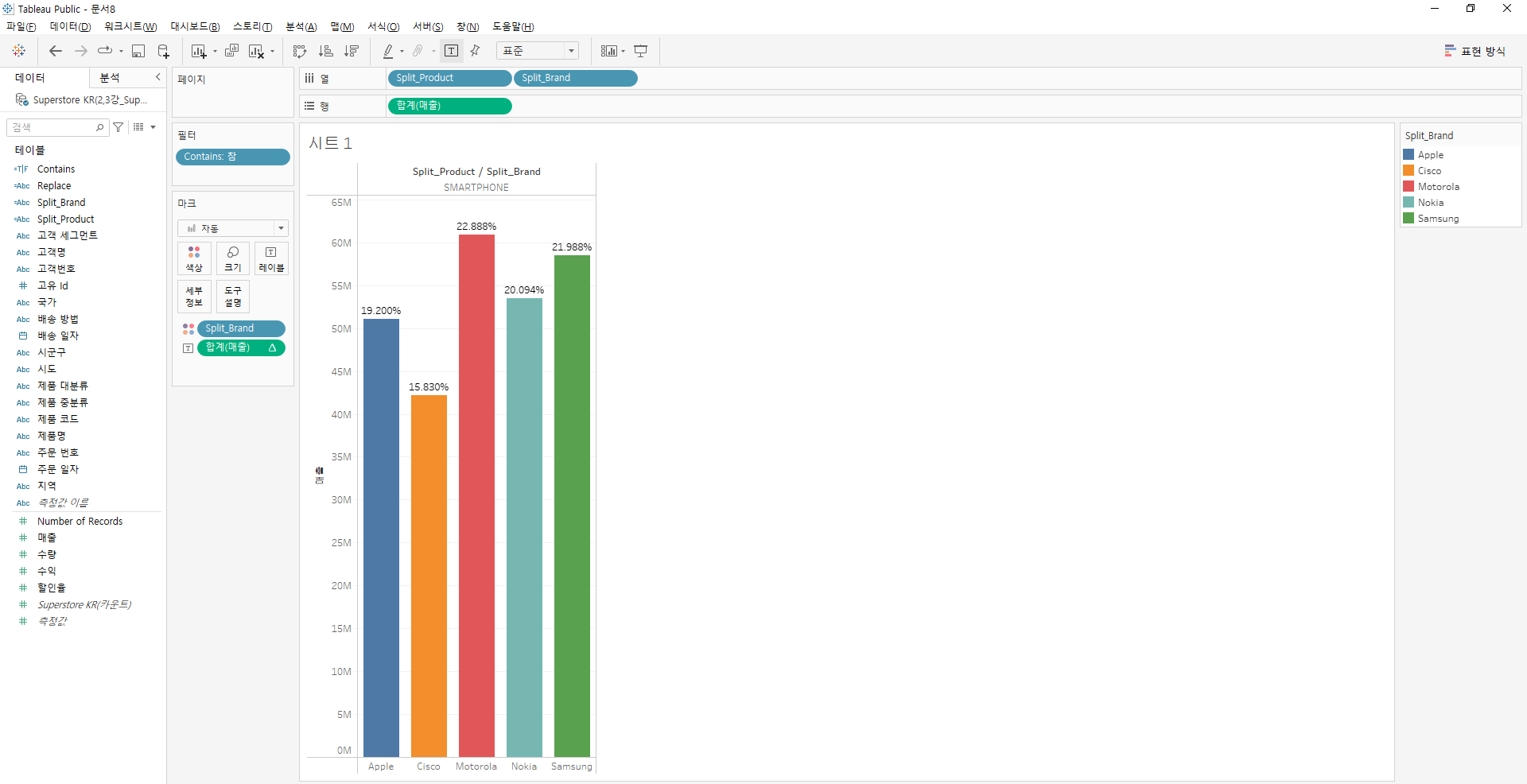This screenshot has height=784, width=1527.
Task: Add a new data source
Action: tap(163, 51)
